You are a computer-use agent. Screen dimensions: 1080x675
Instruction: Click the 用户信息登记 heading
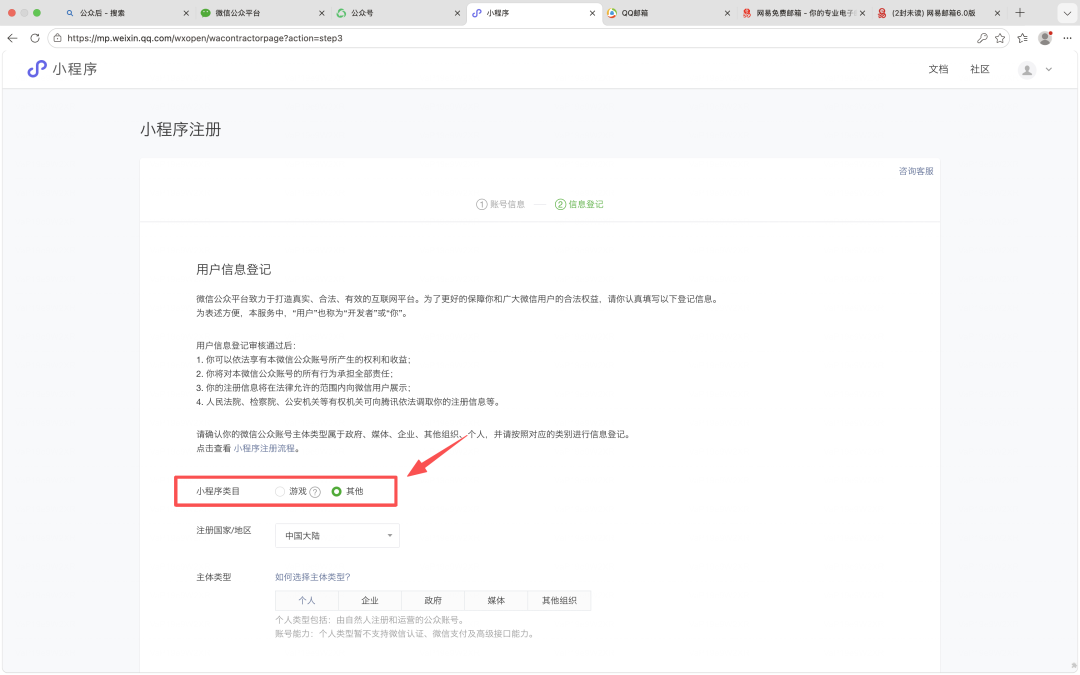click(x=233, y=269)
